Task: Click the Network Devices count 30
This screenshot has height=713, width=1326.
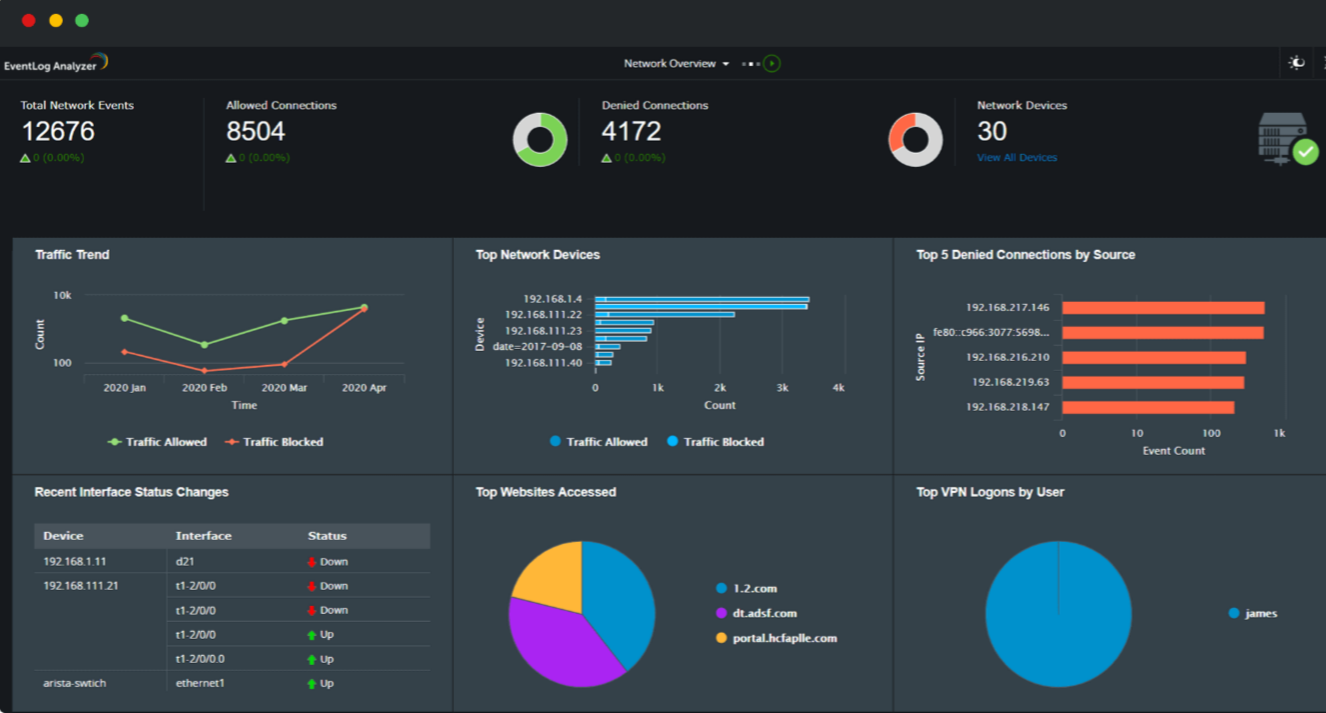Action: (992, 132)
